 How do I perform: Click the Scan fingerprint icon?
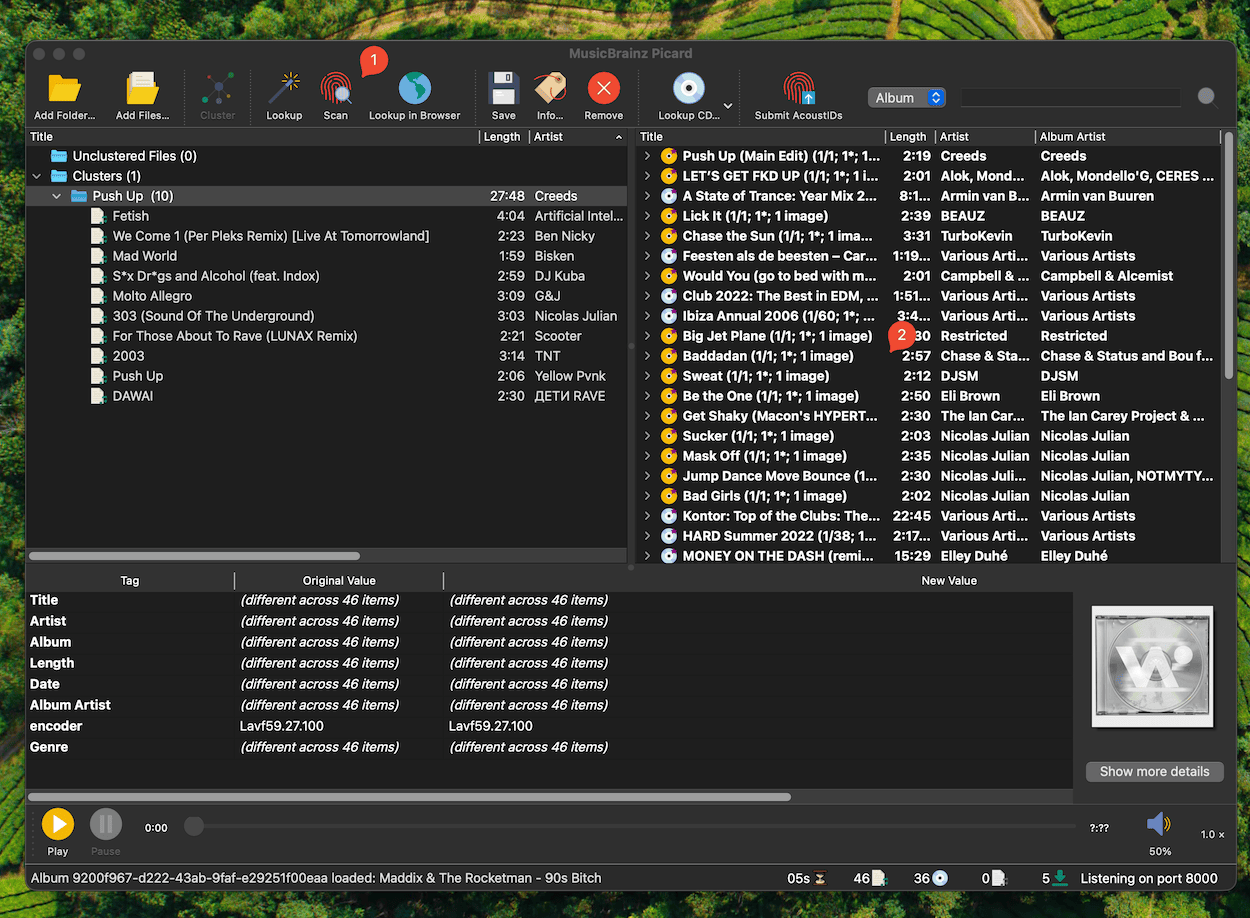[335, 91]
